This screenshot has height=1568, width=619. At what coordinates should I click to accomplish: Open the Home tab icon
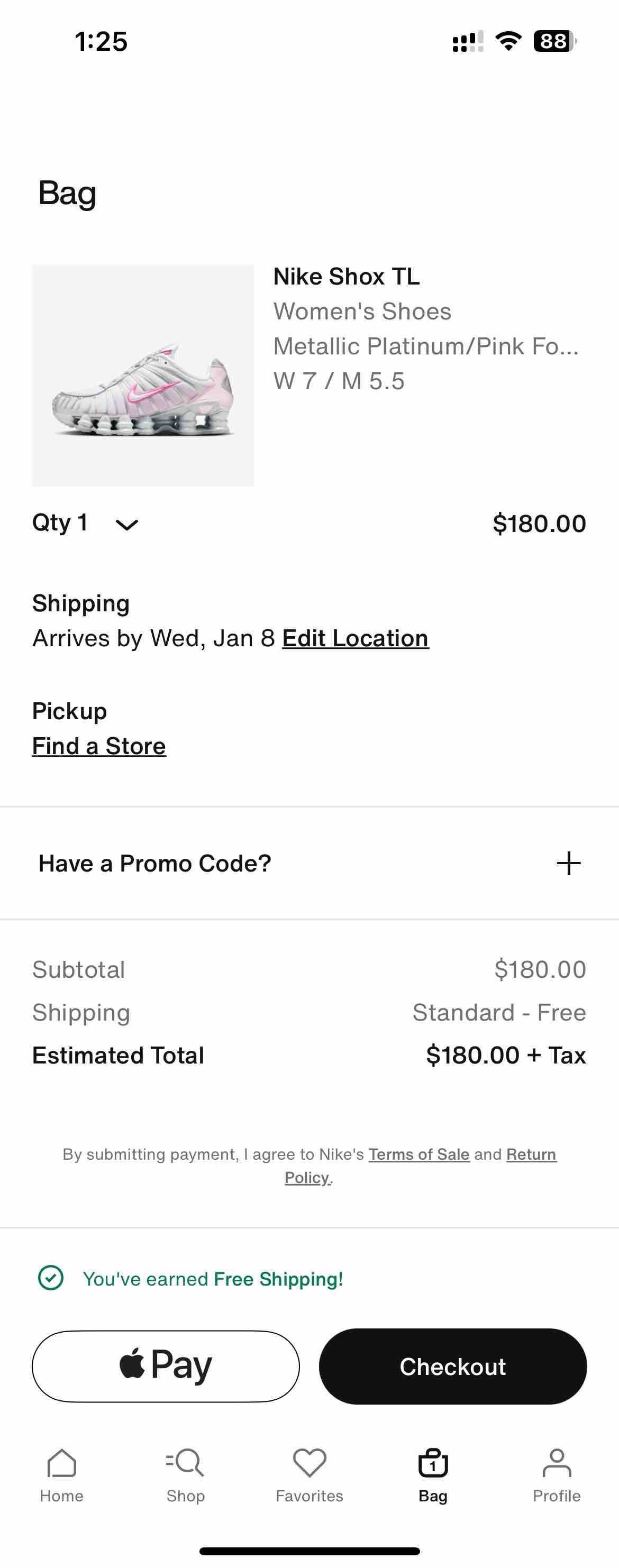tap(61, 1463)
